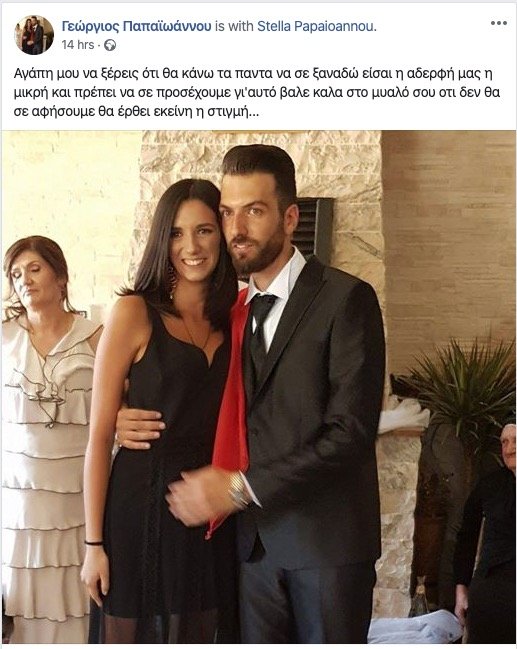Open tagged Stella Papaioannou profile link

pyautogui.click(x=317, y=26)
